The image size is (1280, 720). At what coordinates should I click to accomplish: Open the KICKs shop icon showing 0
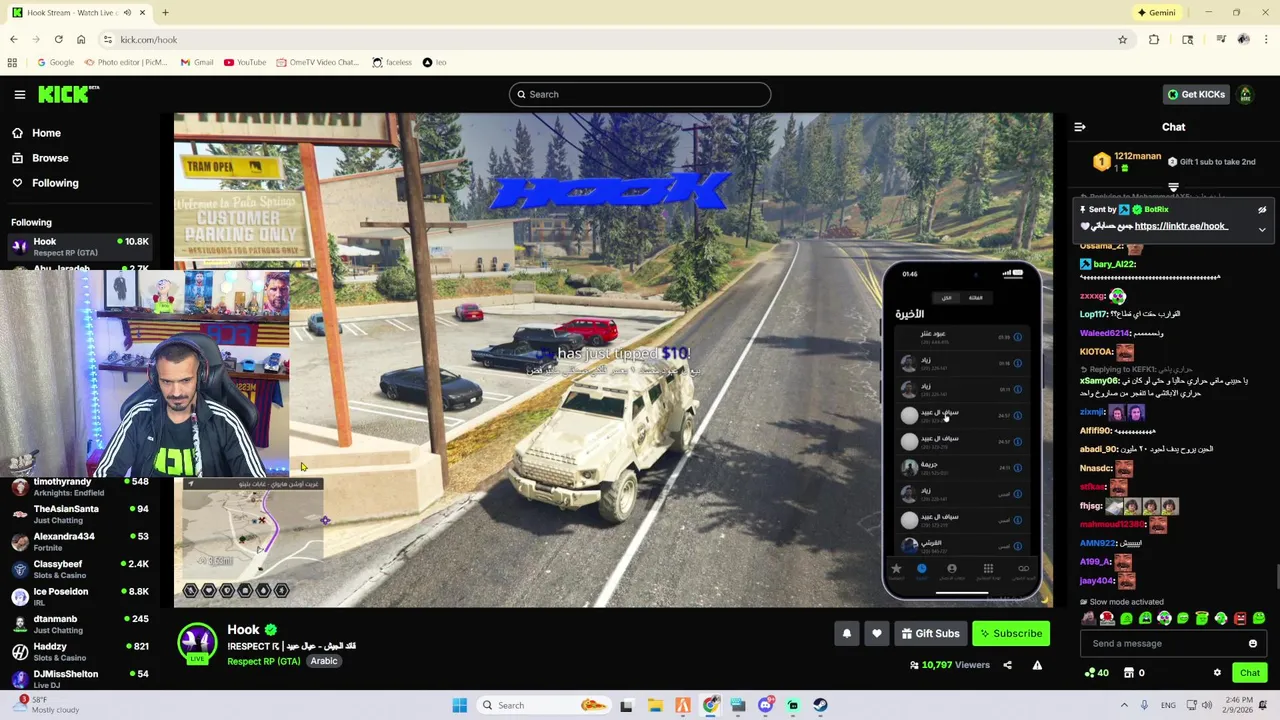coord(1134,673)
